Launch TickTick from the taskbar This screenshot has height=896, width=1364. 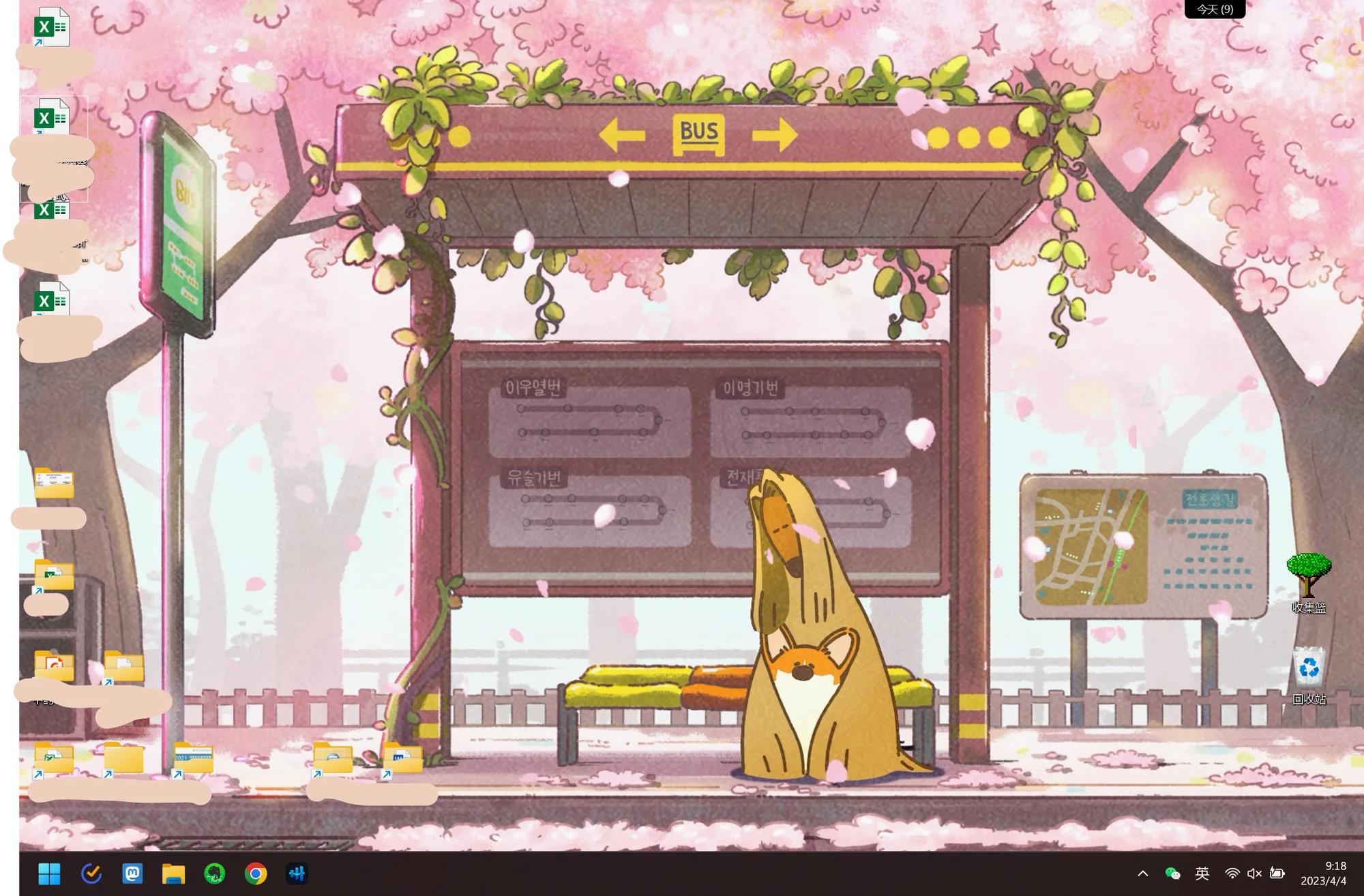pos(91,873)
